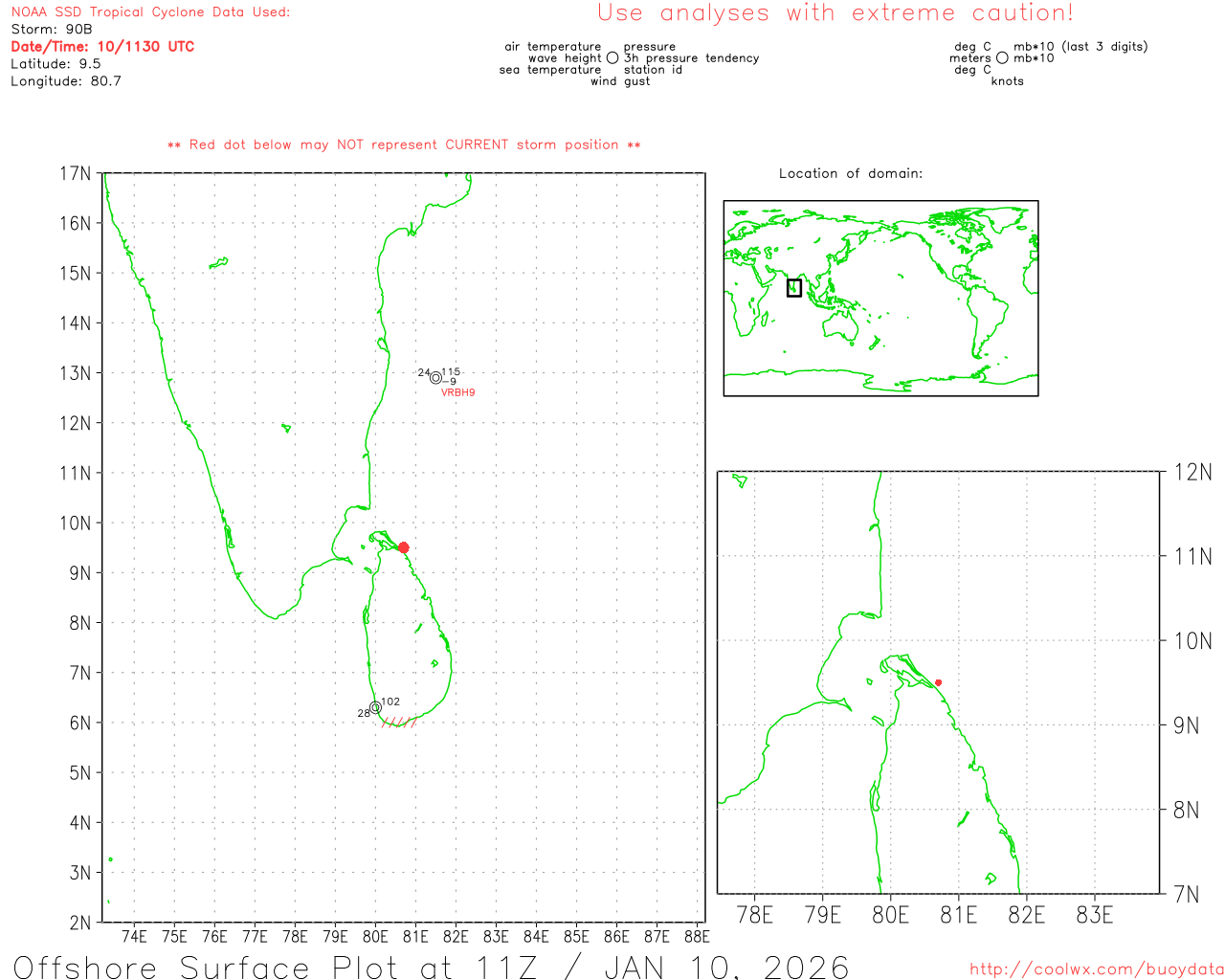Click the right units legend circle
1225x980 pixels.
click(1002, 58)
